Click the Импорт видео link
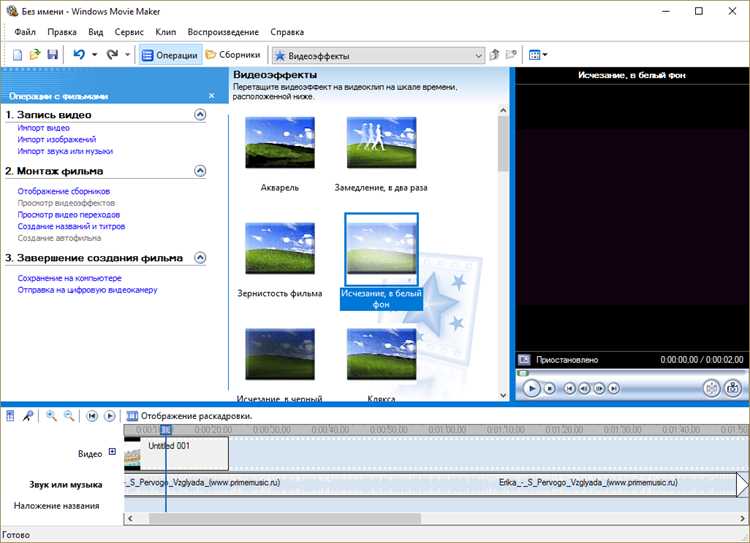 [x=44, y=128]
